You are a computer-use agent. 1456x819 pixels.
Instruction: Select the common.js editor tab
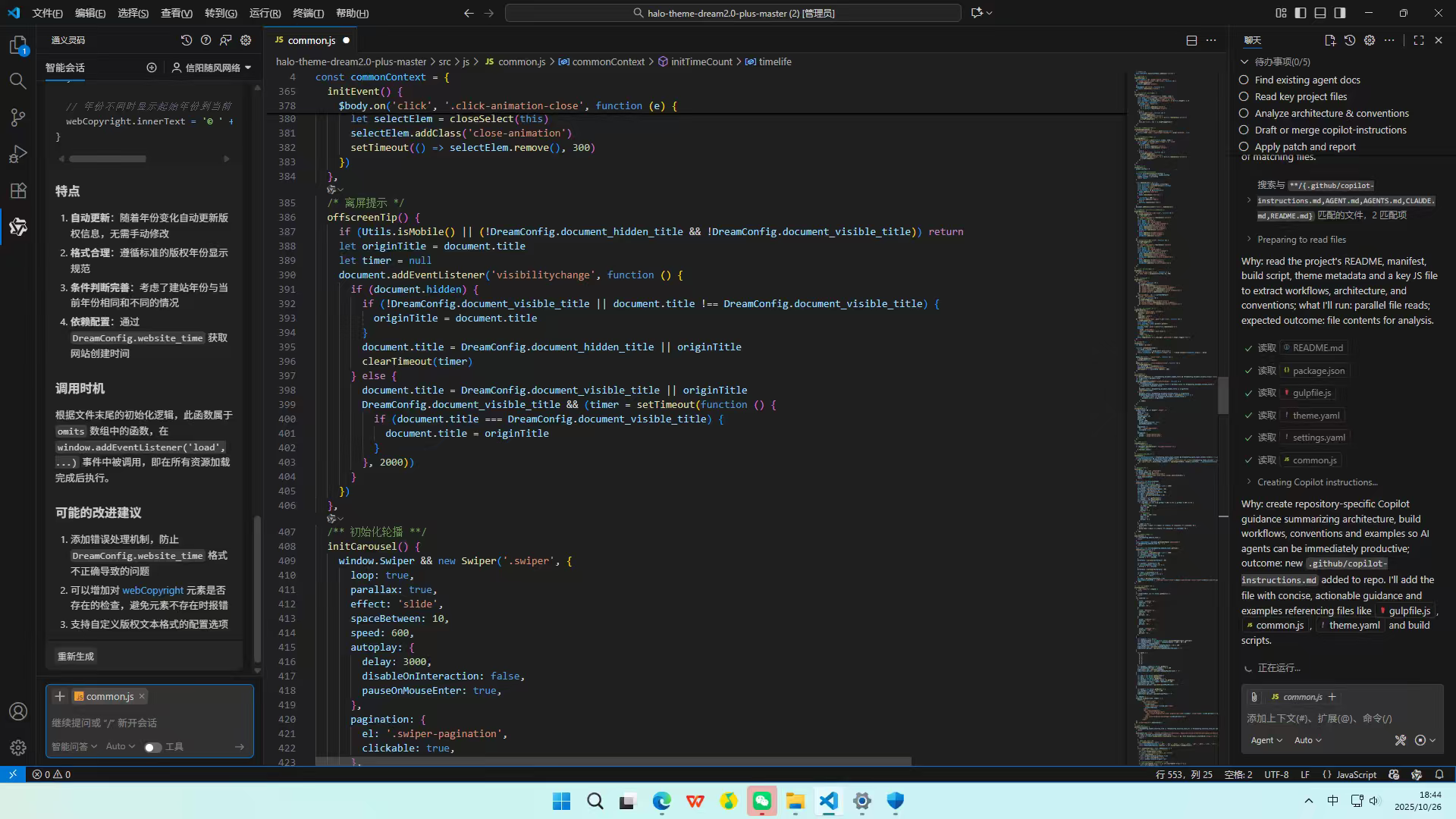pyautogui.click(x=311, y=40)
